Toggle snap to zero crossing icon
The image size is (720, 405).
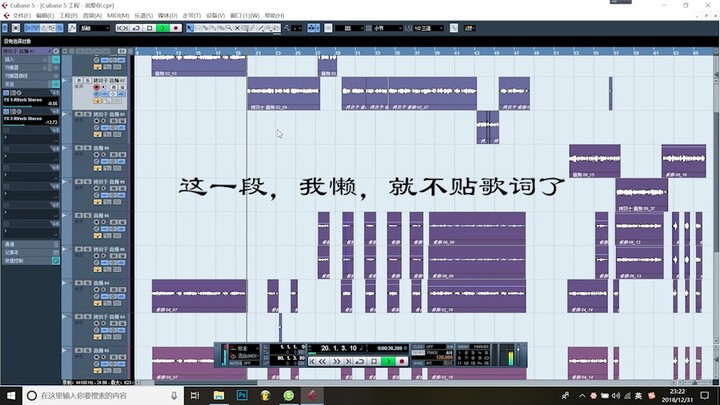[454, 28]
